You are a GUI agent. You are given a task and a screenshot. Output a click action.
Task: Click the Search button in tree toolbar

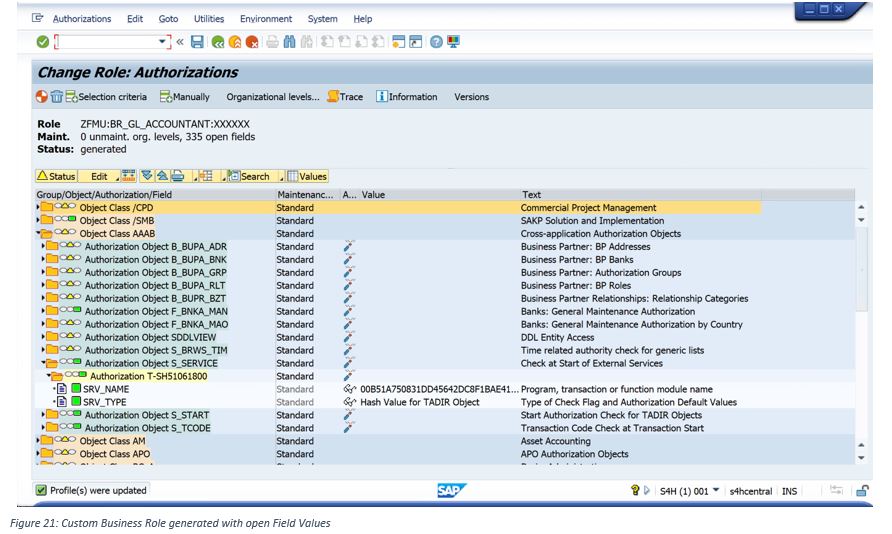[x=249, y=176]
